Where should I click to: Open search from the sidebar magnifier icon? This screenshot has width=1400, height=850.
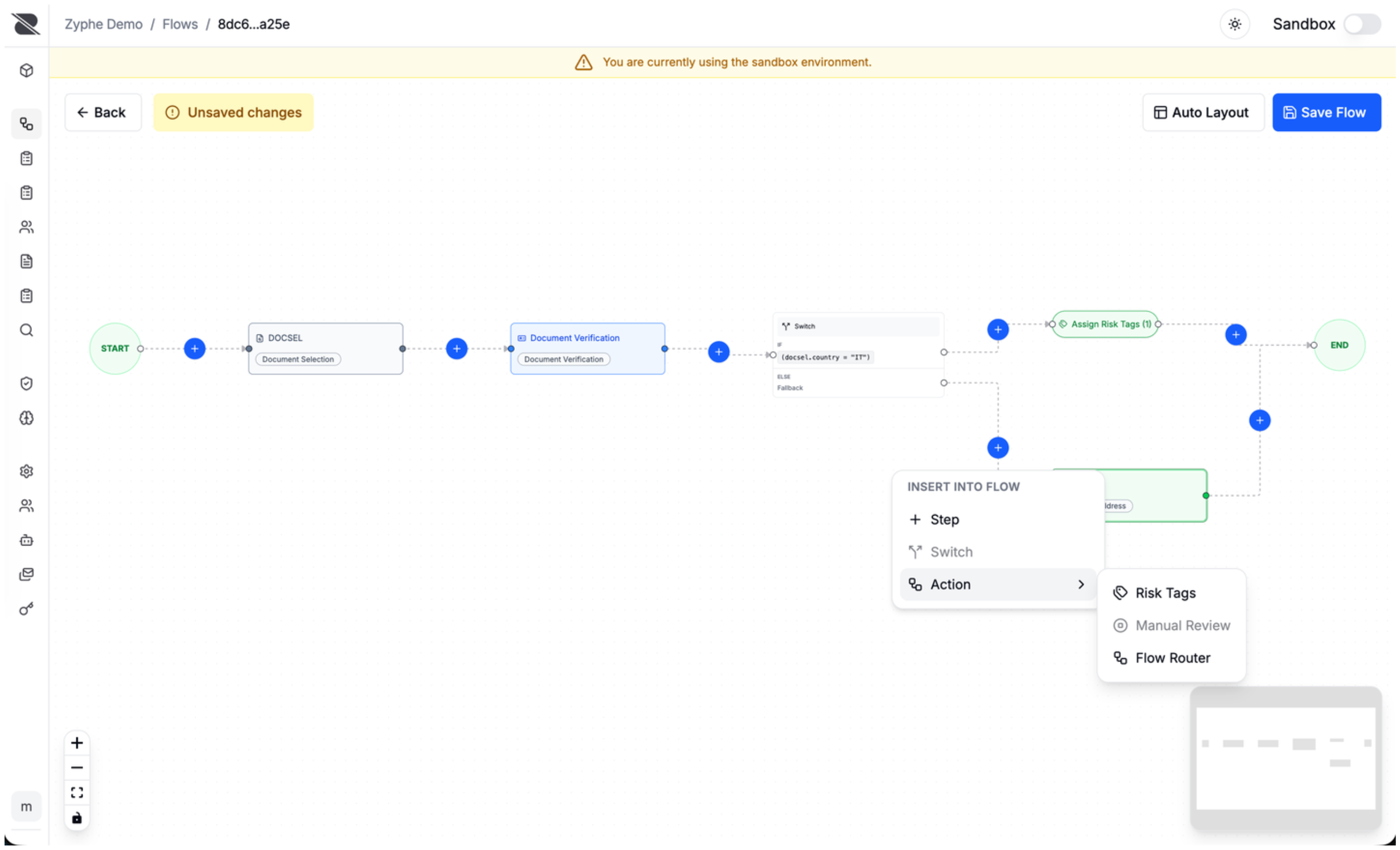[26, 330]
